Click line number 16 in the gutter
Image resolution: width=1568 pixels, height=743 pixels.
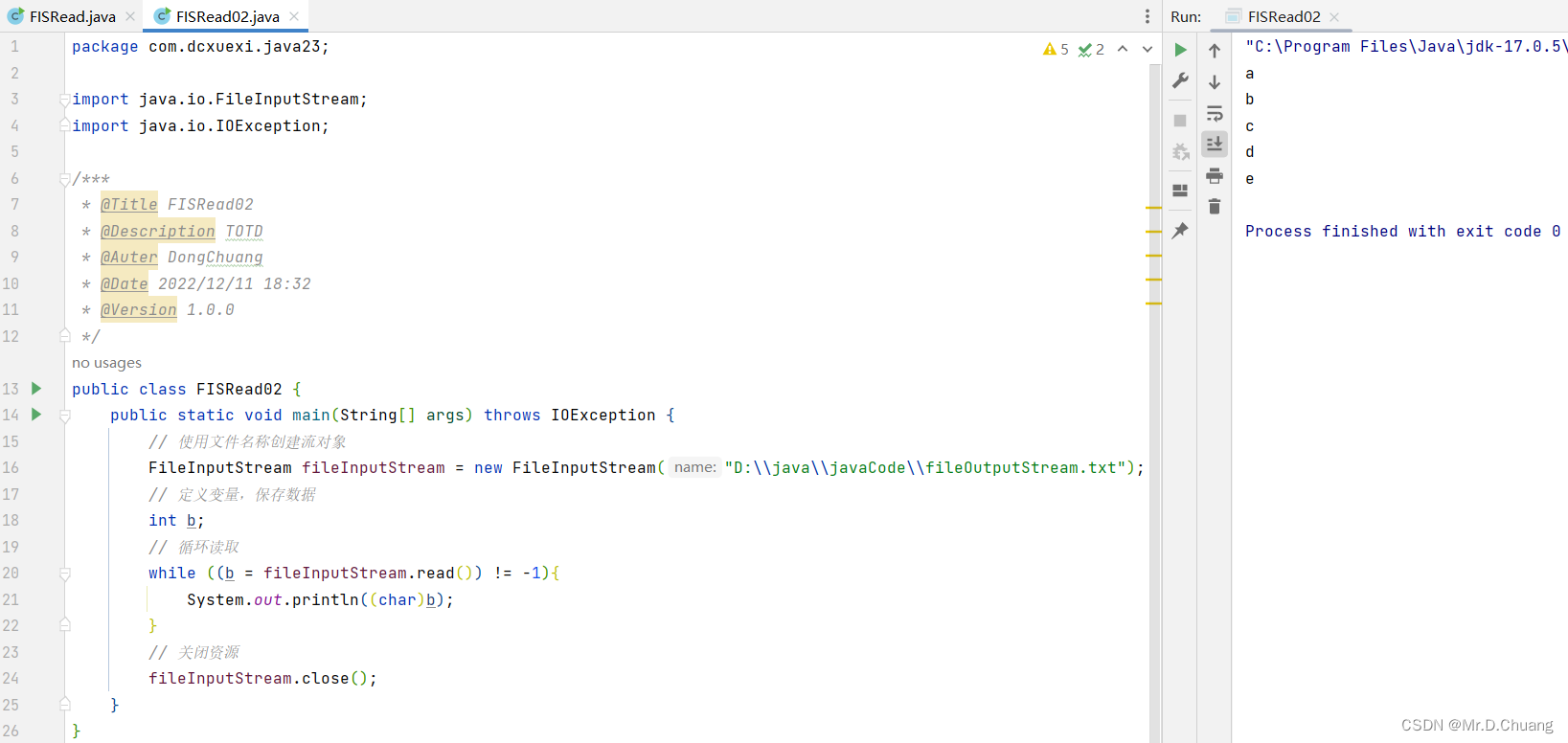(x=11, y=467)
